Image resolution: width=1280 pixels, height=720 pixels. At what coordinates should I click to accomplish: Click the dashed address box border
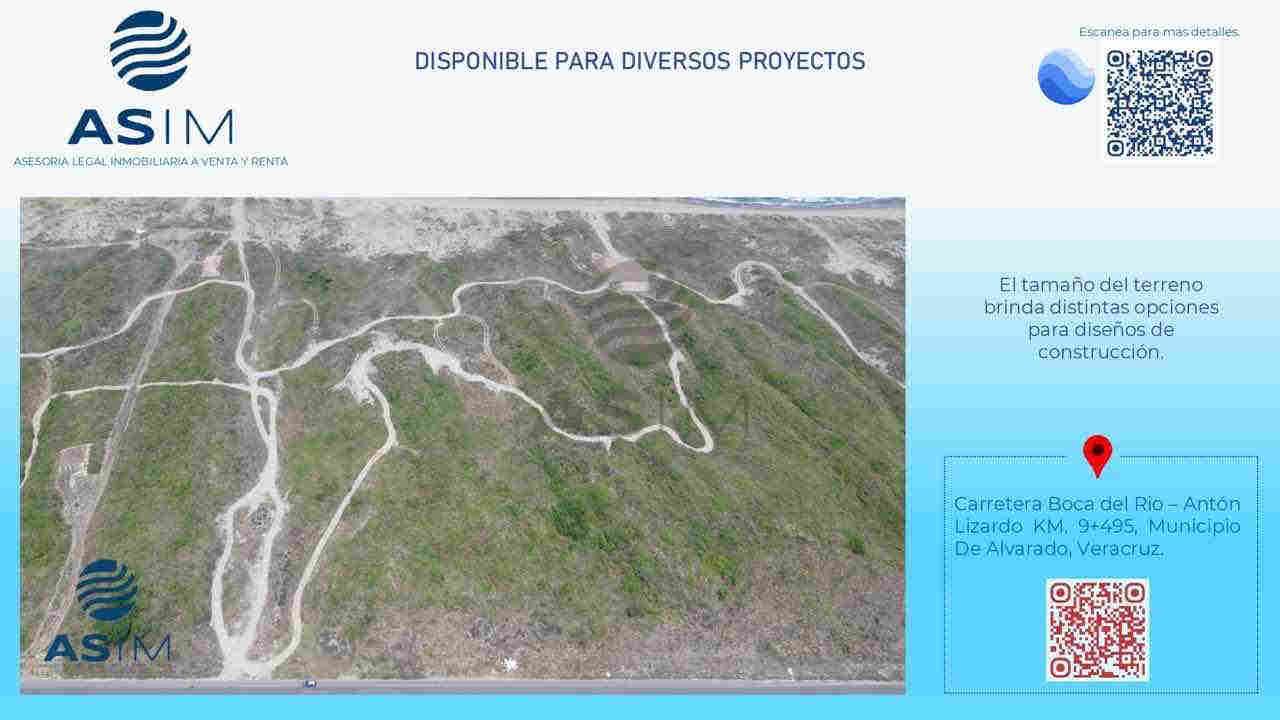[1101, 574]
